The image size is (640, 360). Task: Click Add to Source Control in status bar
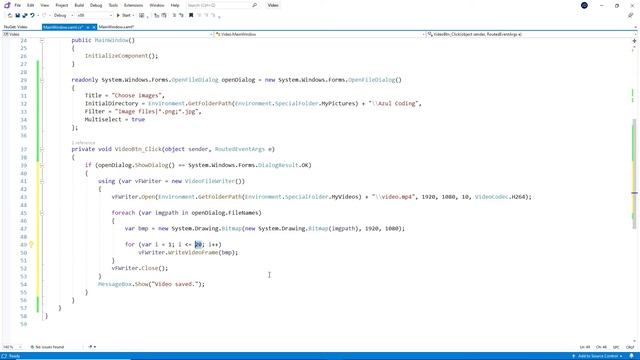point(598,356)
